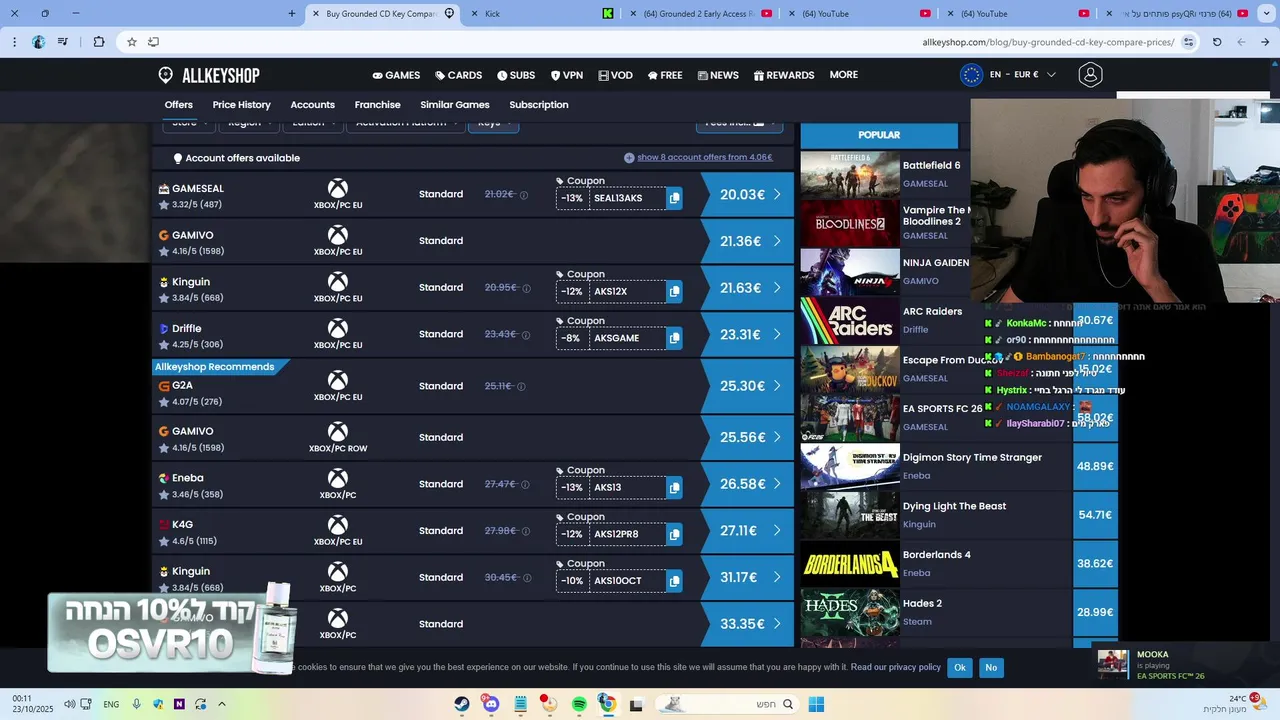This screenshot has width=1280, height=720.
Task: Click the volume icon in system tray
Action: [x=69, y=704]
